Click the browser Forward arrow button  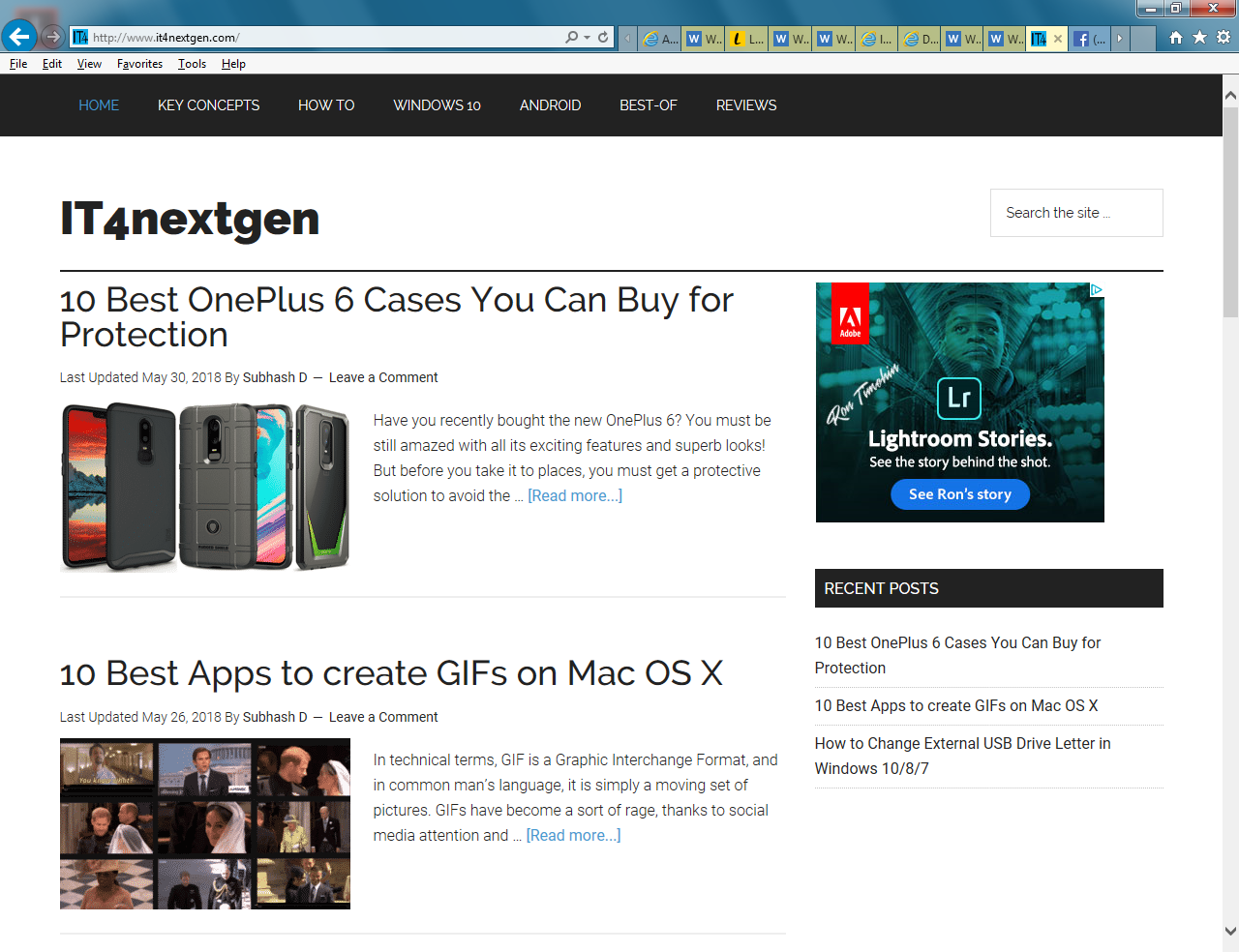pyautogui.click(x=53, y=37)
